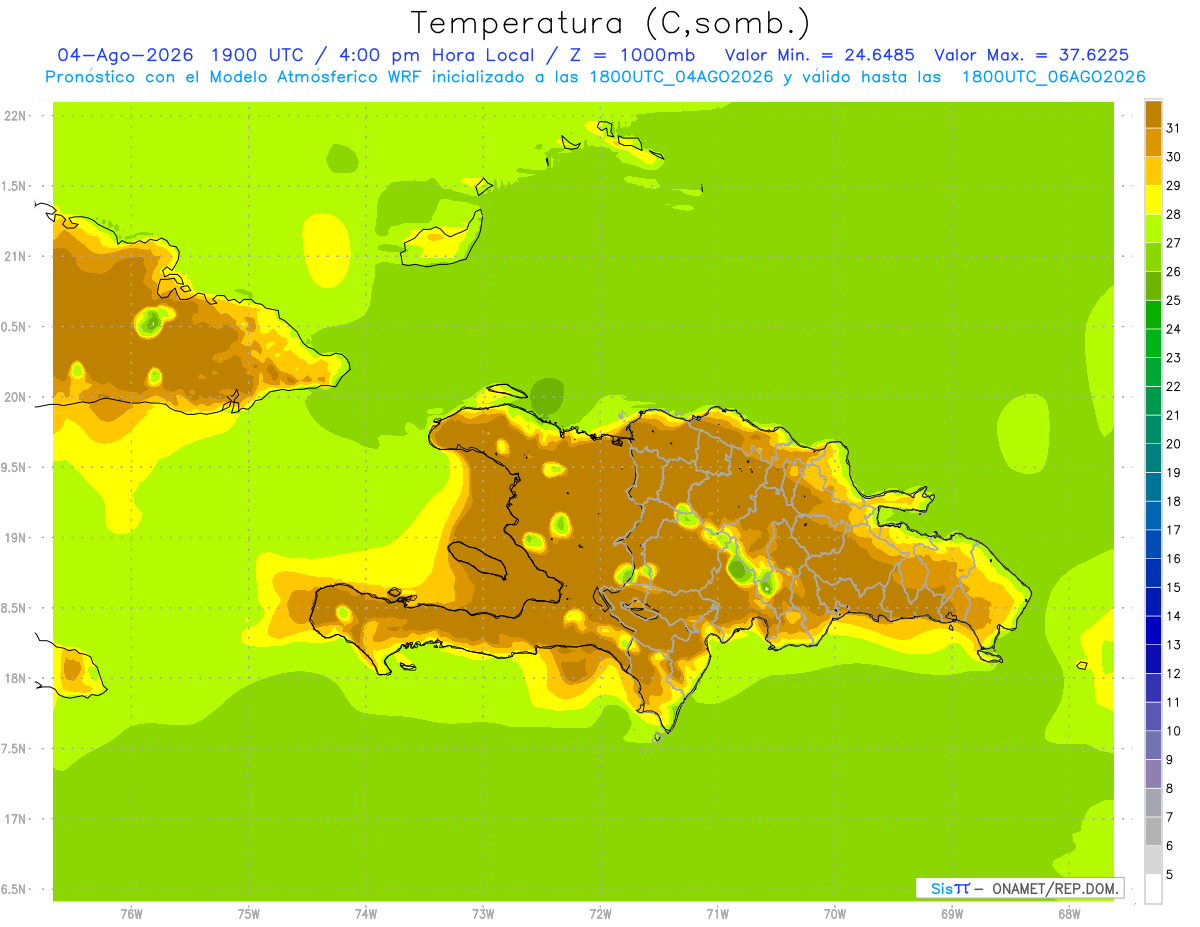Click the "21N" latitude label

tap(16, 257)
